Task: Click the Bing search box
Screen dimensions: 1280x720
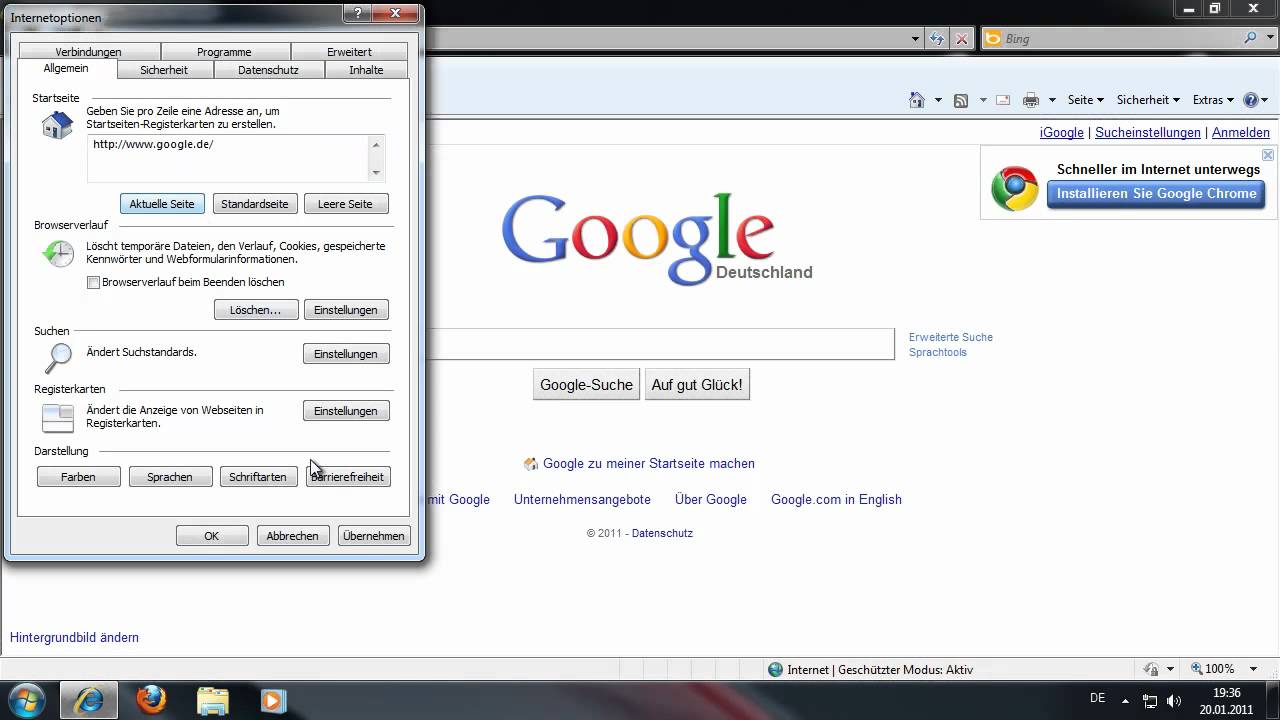Action: (x=1121, y=39)
